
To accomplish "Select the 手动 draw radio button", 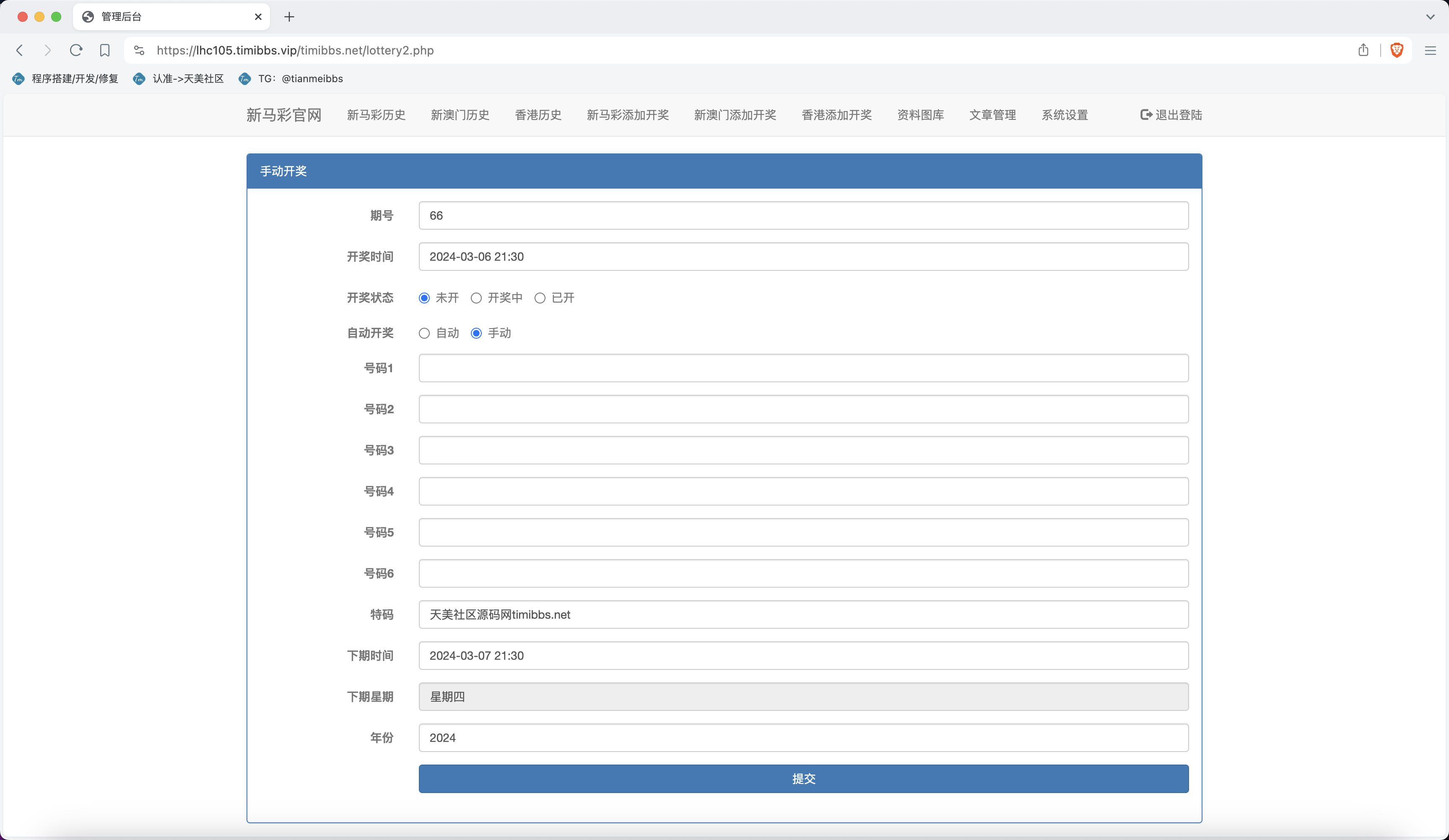I will coord(476,334).
